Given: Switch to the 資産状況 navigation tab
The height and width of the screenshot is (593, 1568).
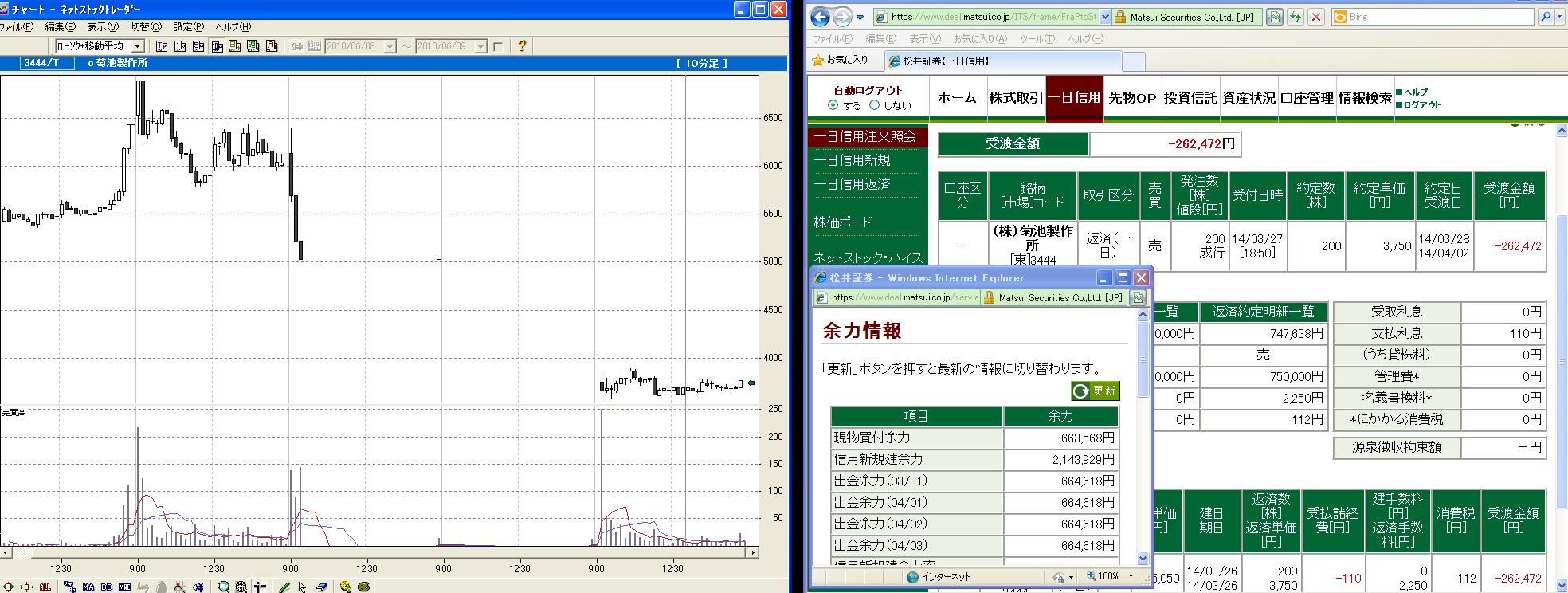Looking at the screenshot, I should pyautogui.click(x=1249, y=98).
